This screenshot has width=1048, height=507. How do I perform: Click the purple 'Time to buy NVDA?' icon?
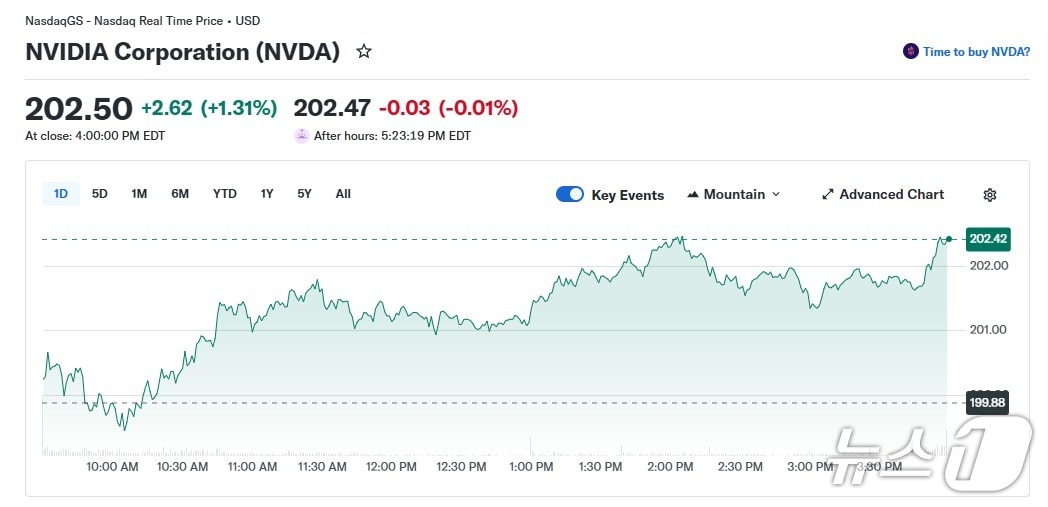(x=910, y=51)
